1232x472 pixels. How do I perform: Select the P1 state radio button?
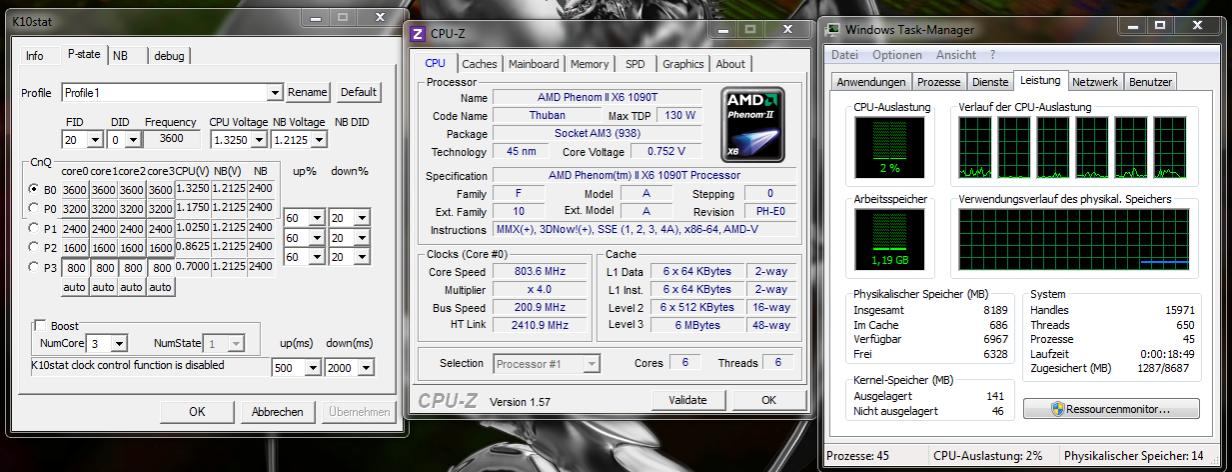[x=34, y=228]
